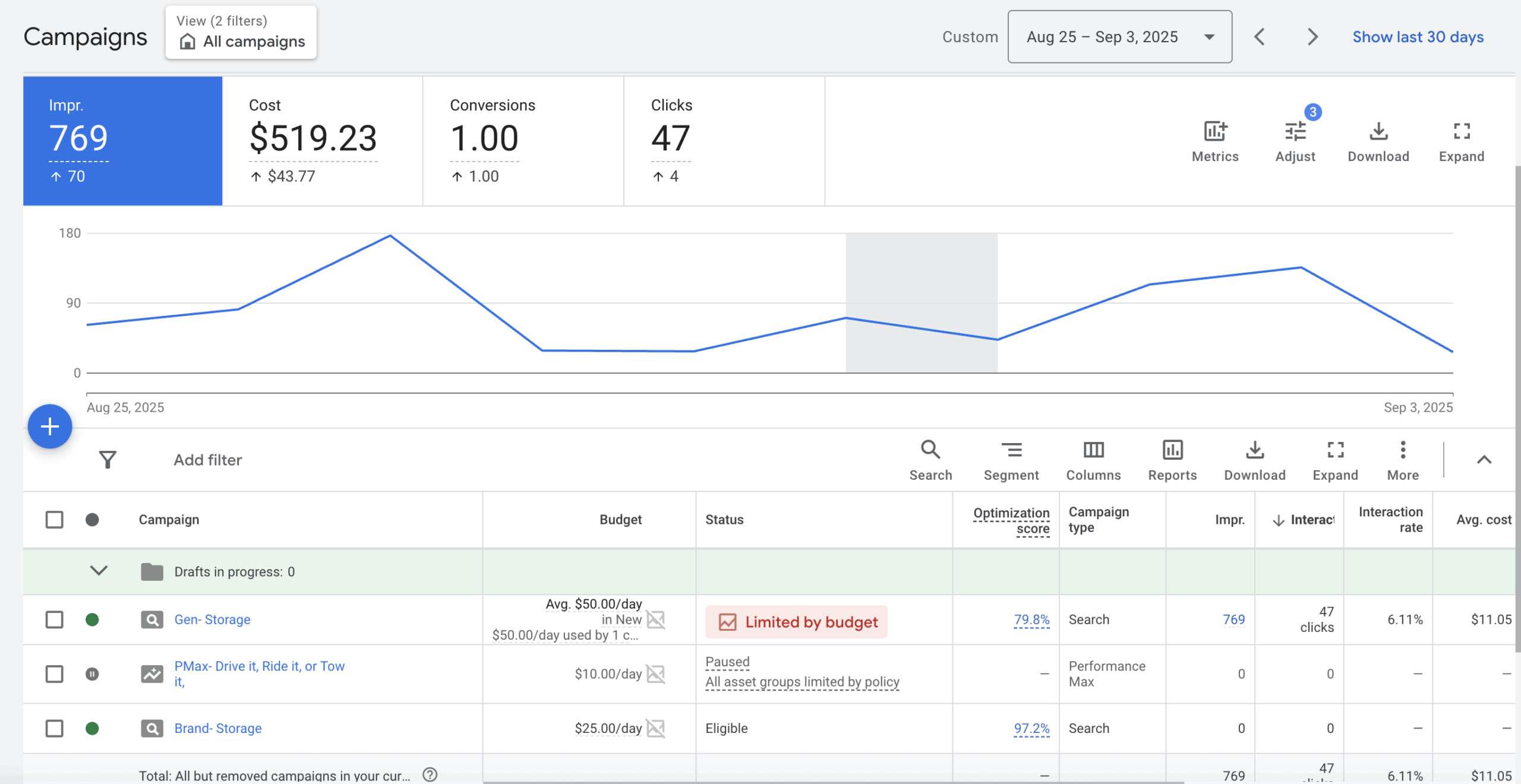This screenshot has height=784, width=1521.
Task: Open the Aug 25 – Sep 3 date dropdown
Action: coord(1119,37)
